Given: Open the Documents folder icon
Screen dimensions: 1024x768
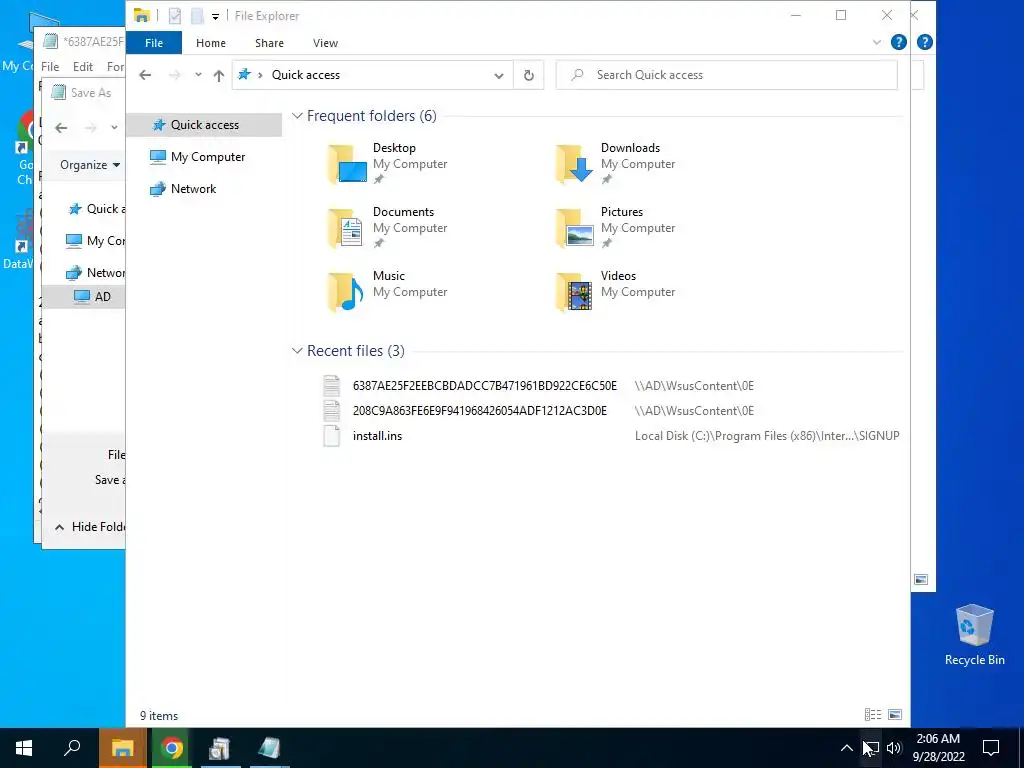Looking at the screenshot, I should [x=346, y=228].
